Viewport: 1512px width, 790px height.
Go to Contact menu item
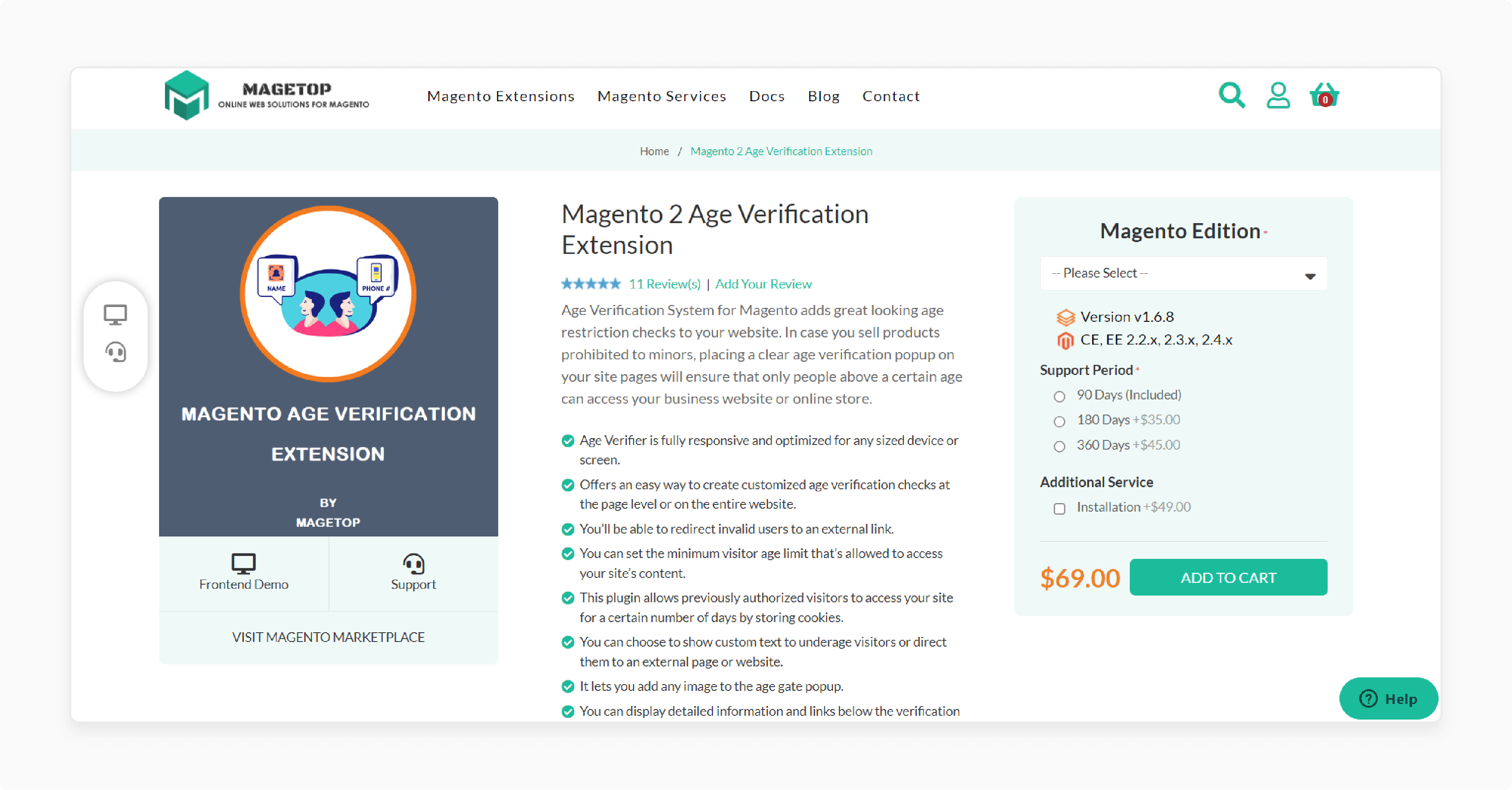[x=891, y=96]
